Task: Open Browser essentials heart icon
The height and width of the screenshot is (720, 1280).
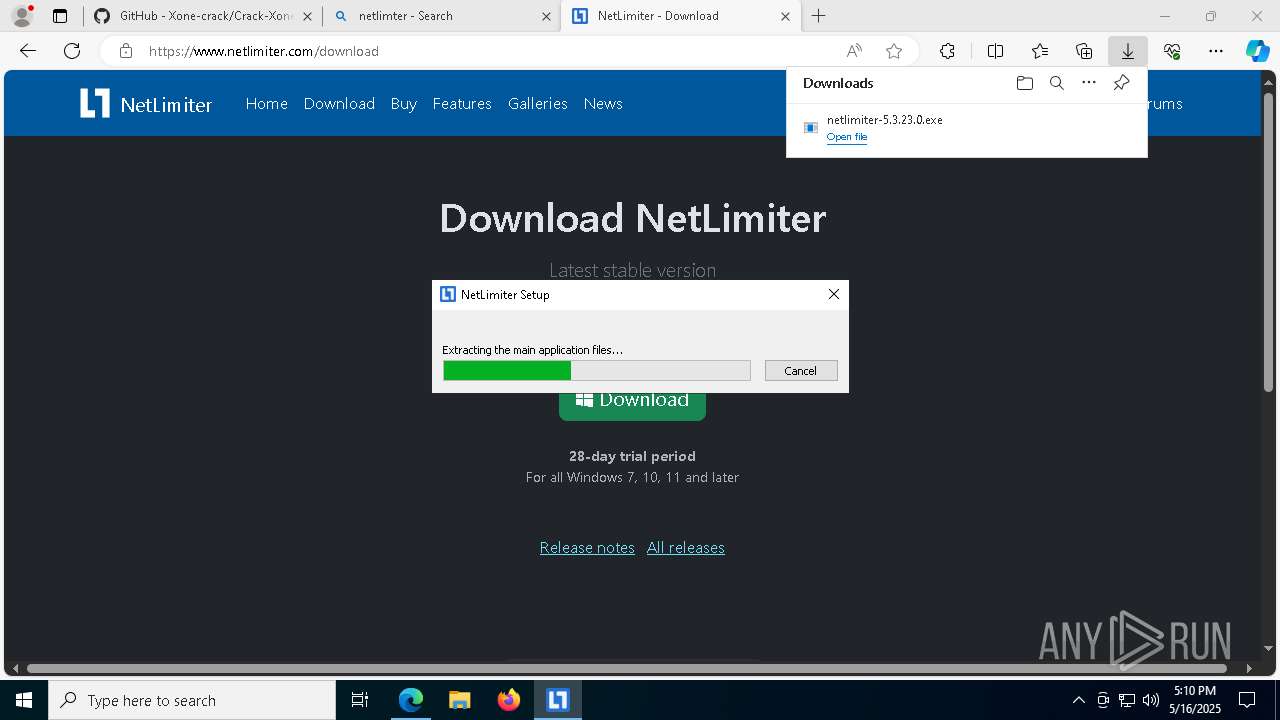Action: pyautogui.click(x=1172, y=51)
